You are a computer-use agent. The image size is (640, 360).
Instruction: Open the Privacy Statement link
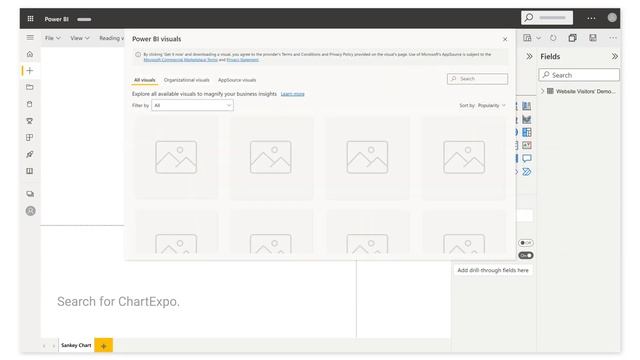pos(242,60)
